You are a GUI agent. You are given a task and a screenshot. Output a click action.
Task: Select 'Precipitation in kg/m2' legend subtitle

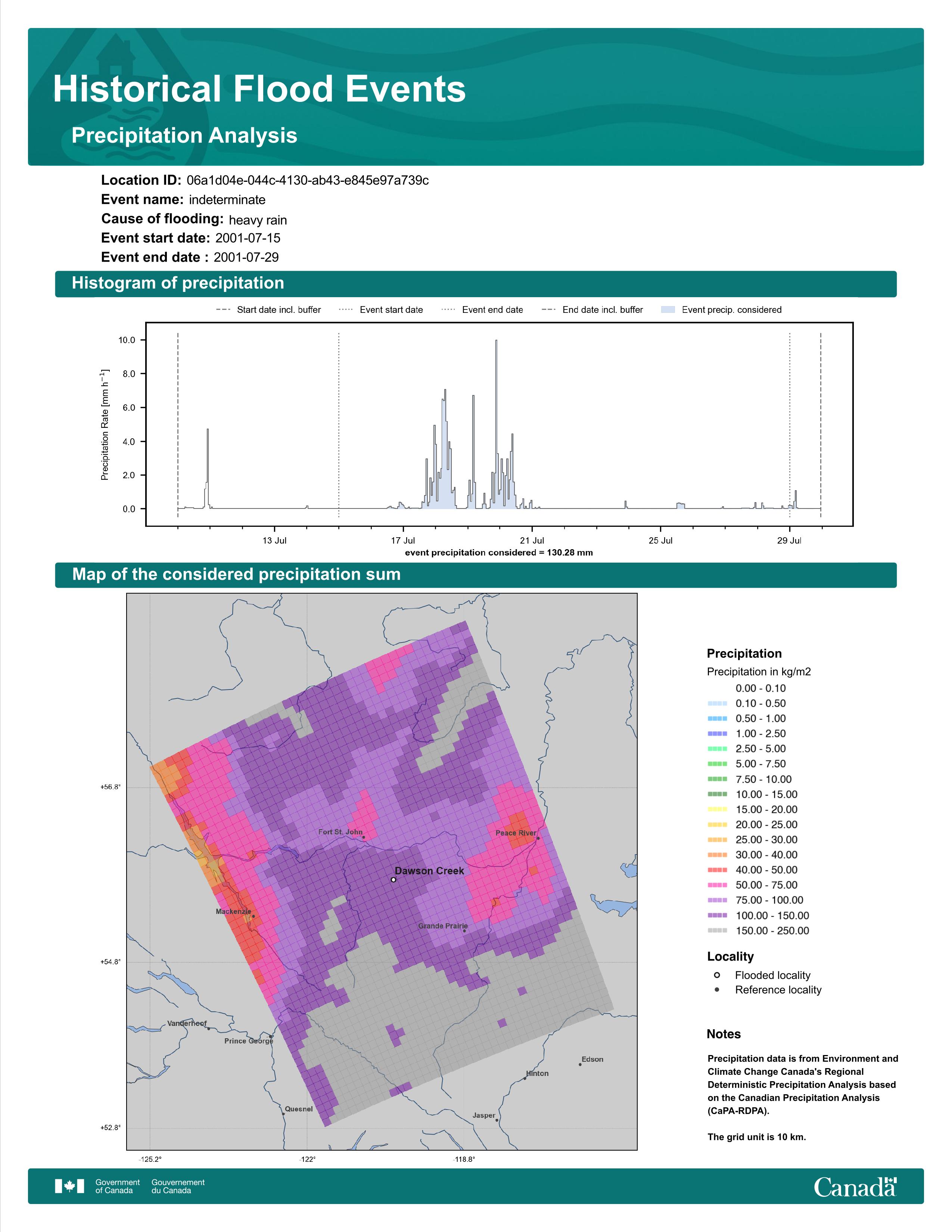pyautogui.click(x=759, y=672)
